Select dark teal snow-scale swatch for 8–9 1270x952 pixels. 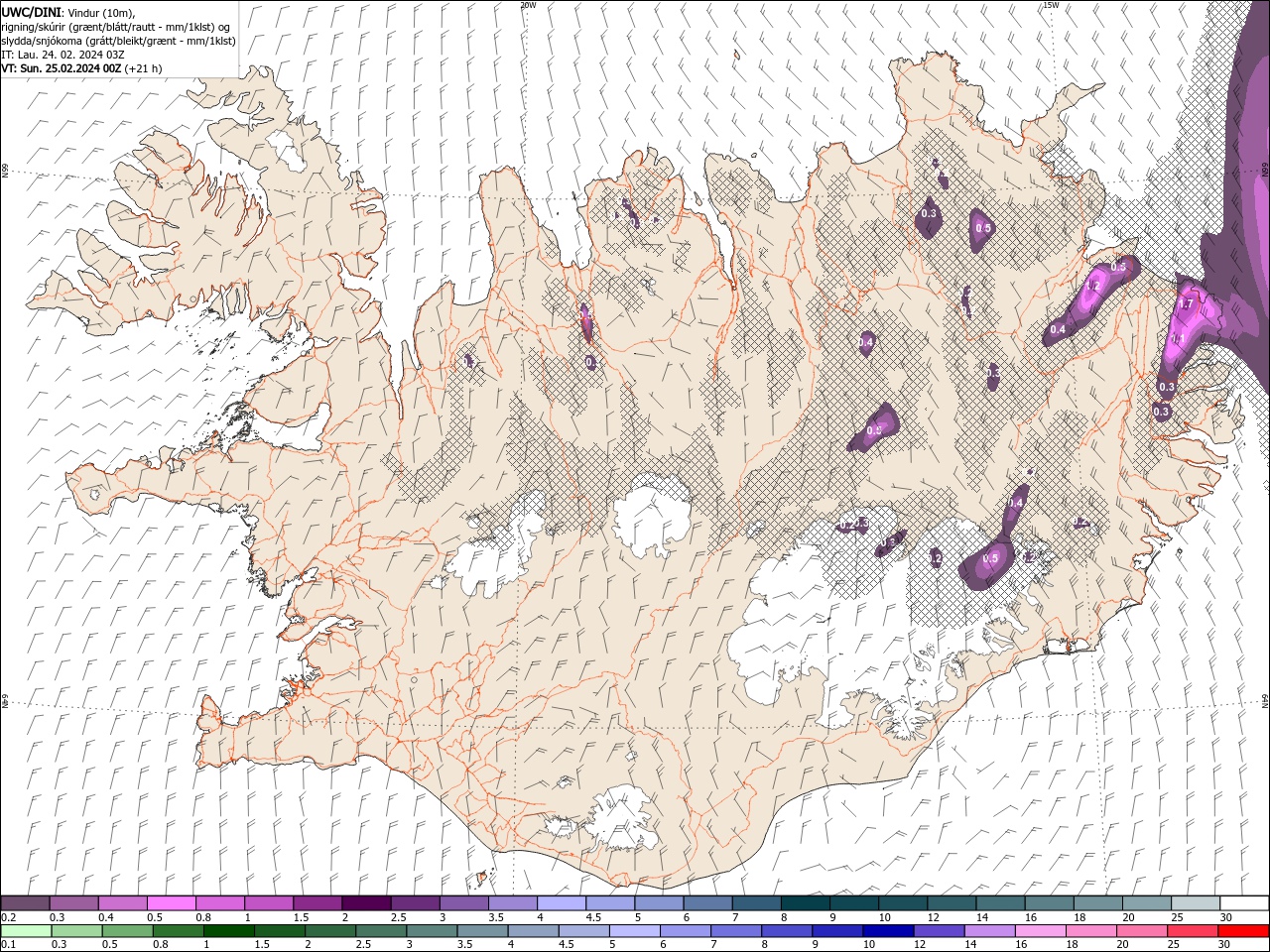coord(806,903)
